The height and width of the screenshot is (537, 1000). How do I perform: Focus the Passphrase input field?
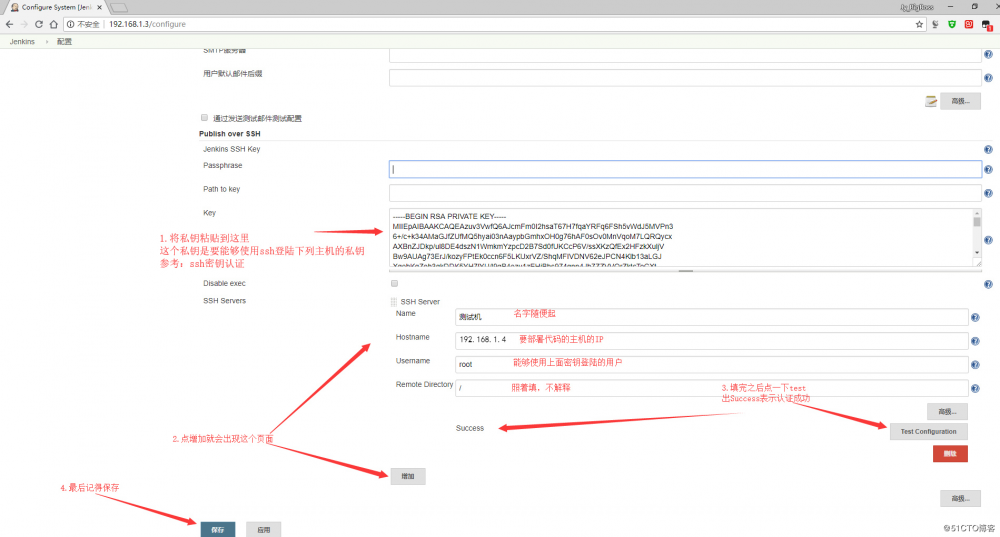(x=685, y=169)
